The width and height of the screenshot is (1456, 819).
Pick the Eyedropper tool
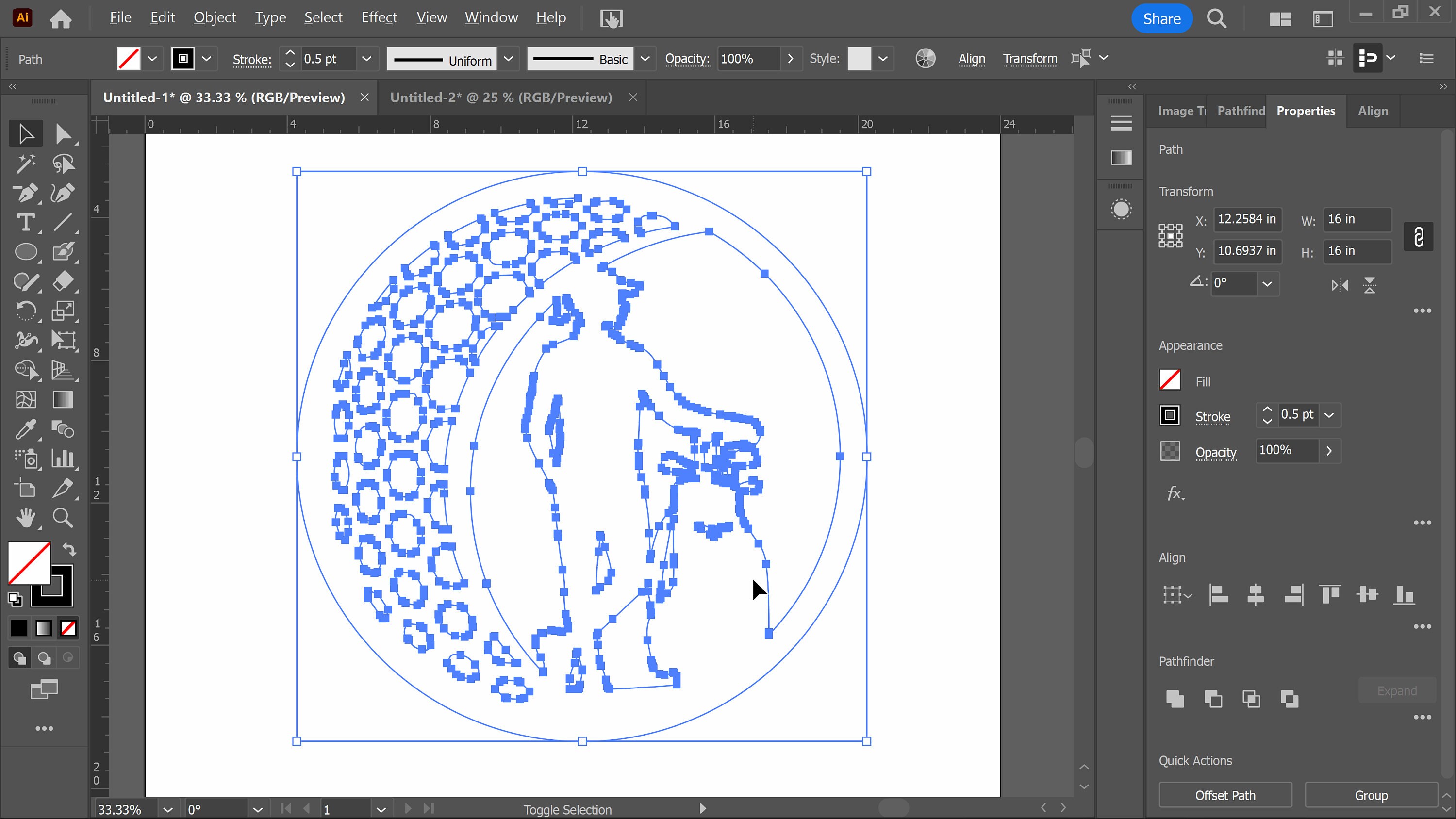25,429
